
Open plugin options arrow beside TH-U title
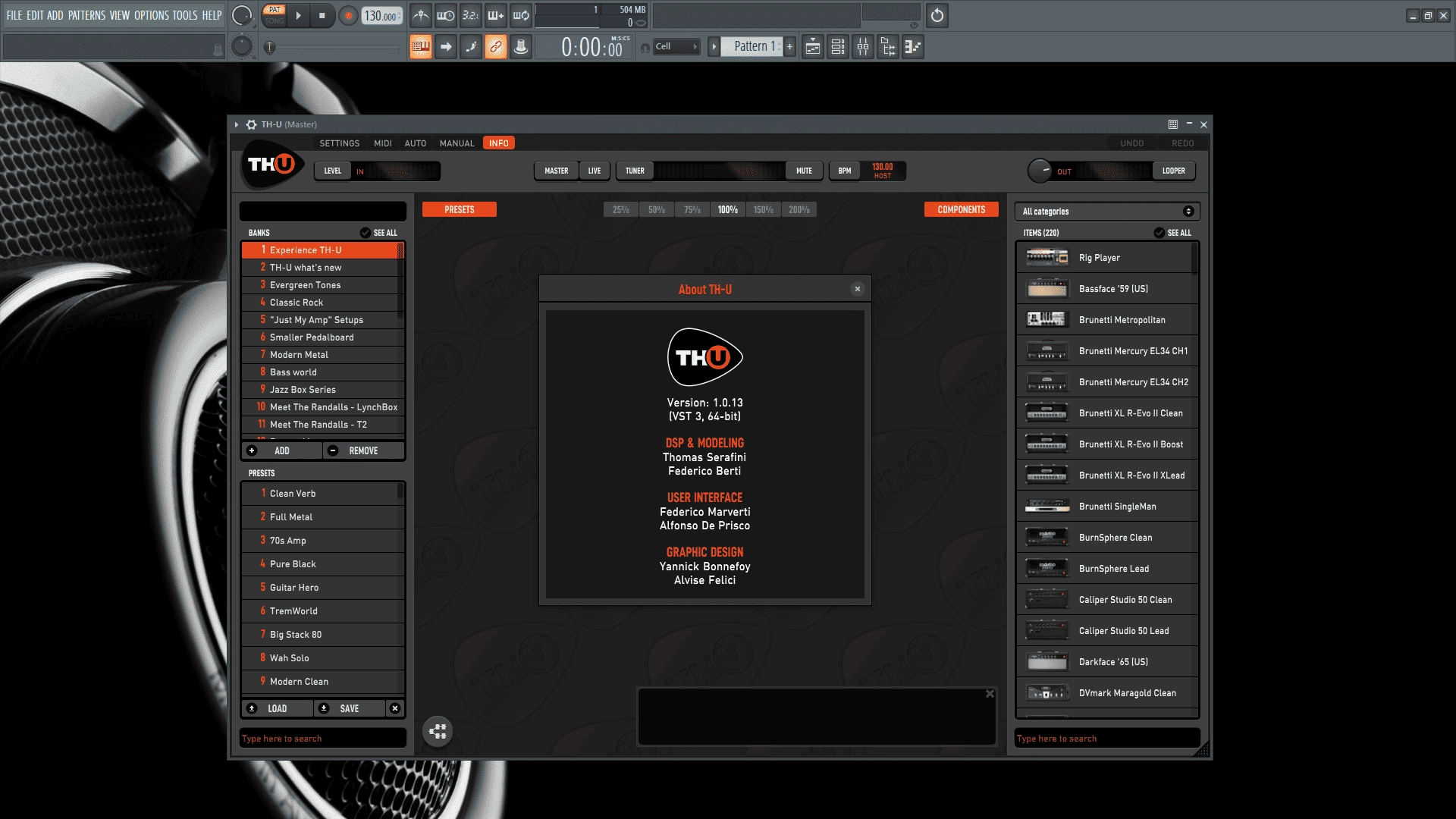click(x=237, y=124)
